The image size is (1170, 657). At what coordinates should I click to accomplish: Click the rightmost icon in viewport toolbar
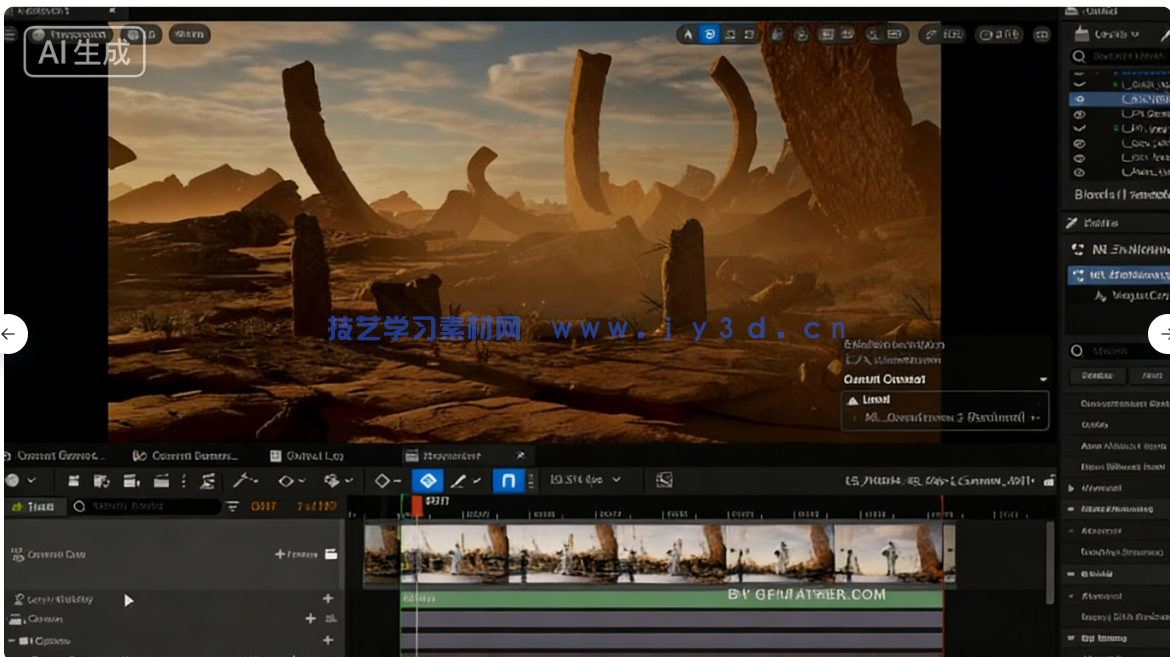(x=1042, y=34)
